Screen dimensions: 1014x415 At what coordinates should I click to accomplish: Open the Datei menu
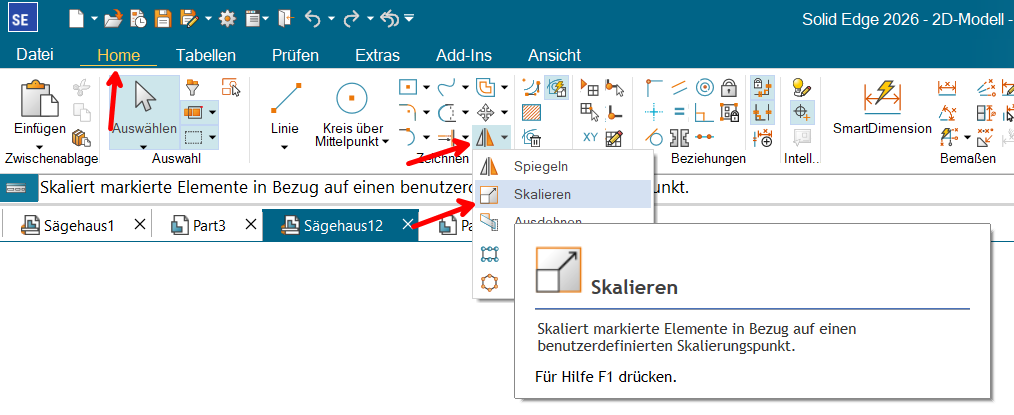click(35, 55)
